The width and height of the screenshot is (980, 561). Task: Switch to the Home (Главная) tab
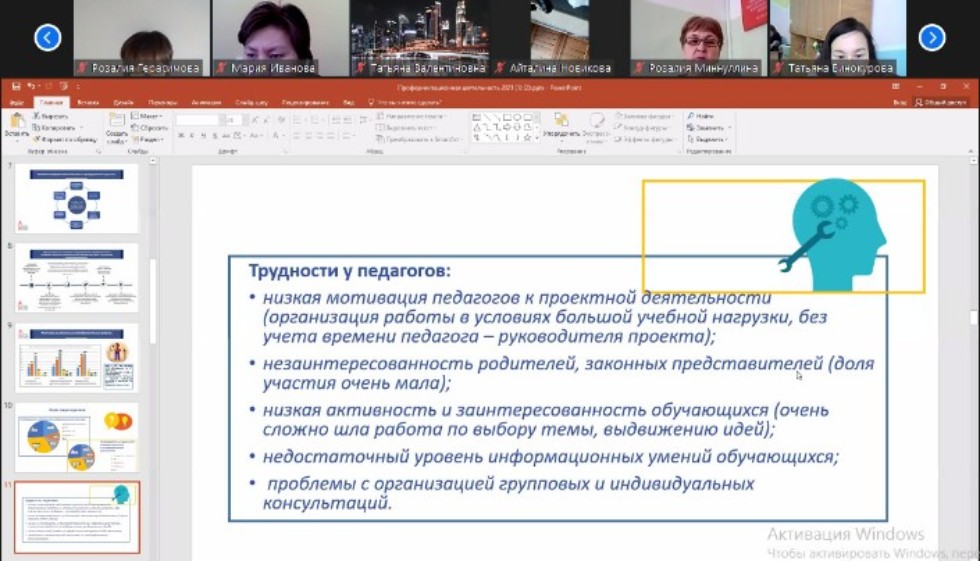coord(51,102)
